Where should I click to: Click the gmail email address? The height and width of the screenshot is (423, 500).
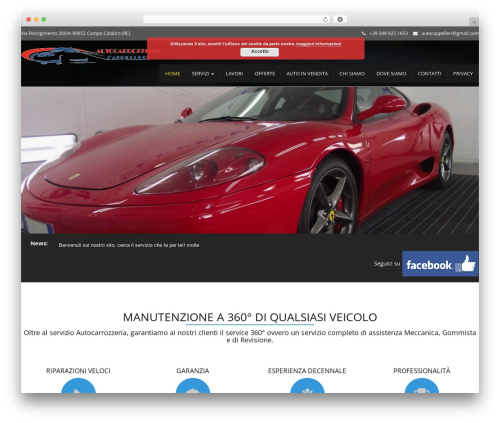click(x=450, y=33)
